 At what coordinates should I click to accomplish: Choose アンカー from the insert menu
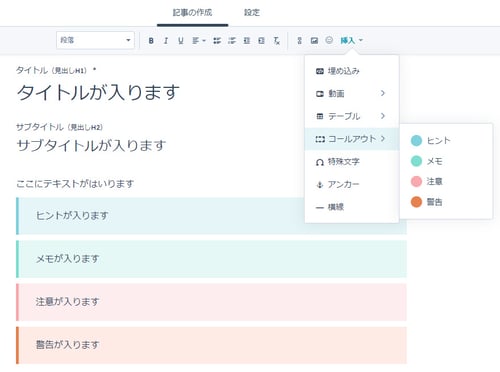pyautogui.click(x=352, y=184)
